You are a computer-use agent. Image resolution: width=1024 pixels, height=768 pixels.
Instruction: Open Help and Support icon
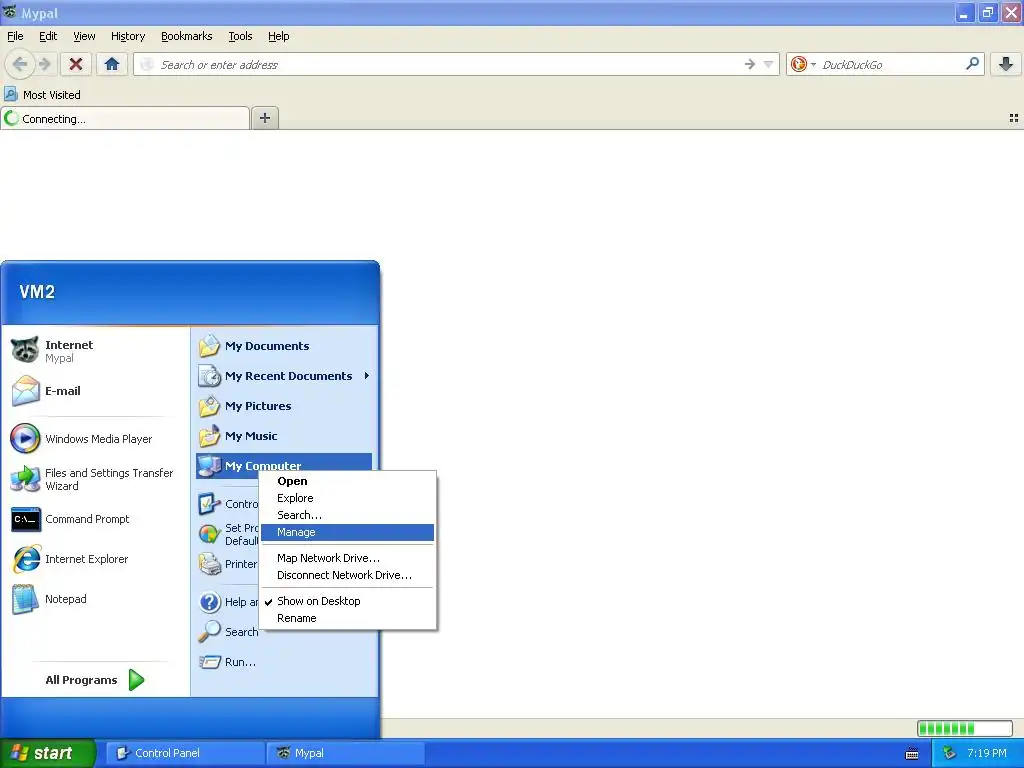point(210,601)
